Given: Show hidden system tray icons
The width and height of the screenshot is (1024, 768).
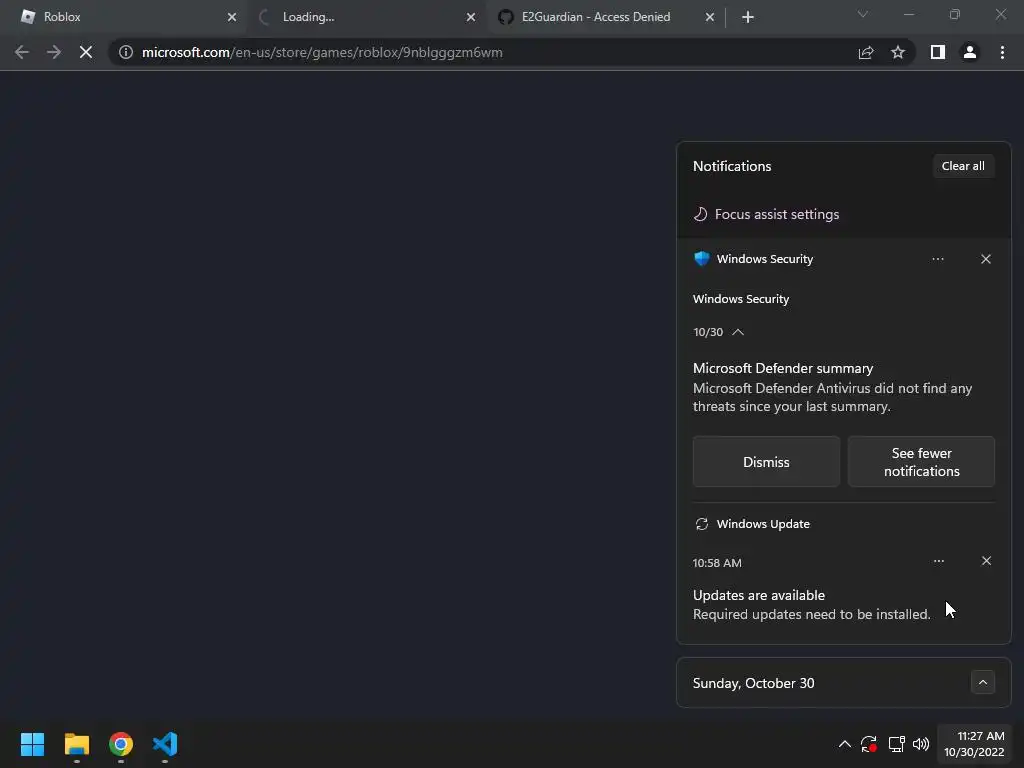Looking at the screenshot, I should click(844, 744).
